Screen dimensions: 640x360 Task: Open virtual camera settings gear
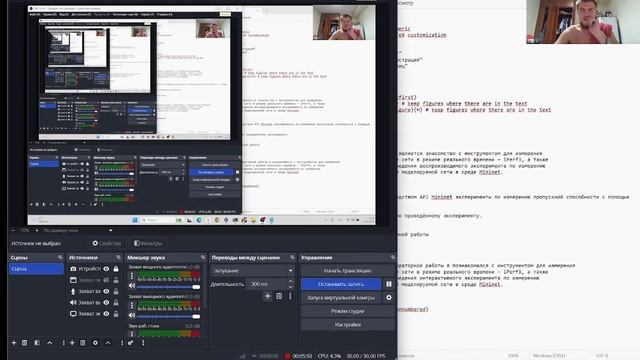pyautogui.click(x=389, y=298)
